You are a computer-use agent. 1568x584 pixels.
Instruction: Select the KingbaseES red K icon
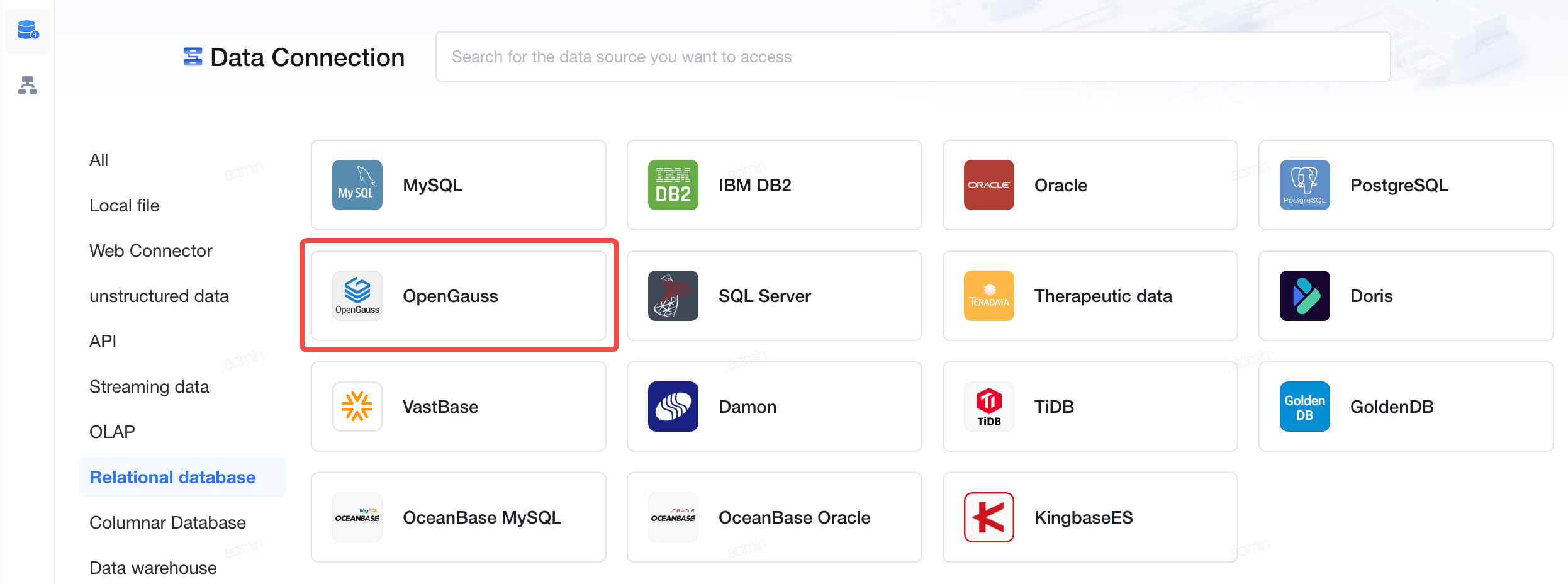click(989, 517)
